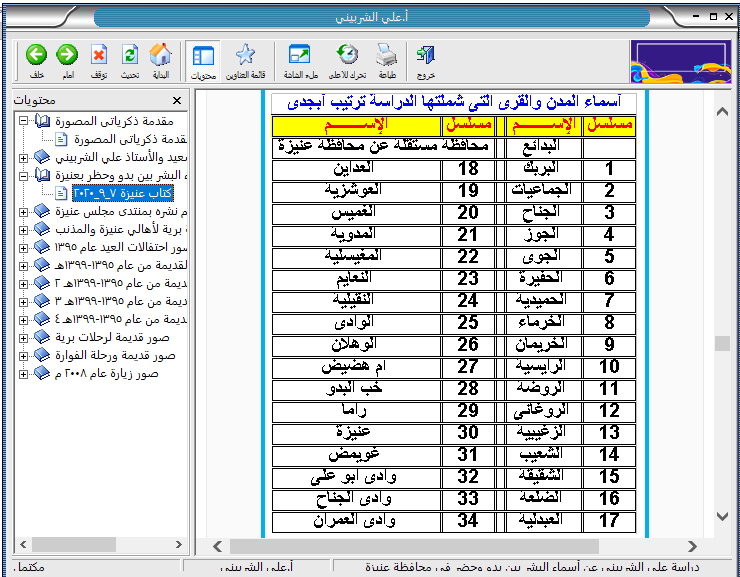Click the refresh (تحديث) icon
This screenshot has width=740, height=577.
pyautogui.click(x=130, y=55)
